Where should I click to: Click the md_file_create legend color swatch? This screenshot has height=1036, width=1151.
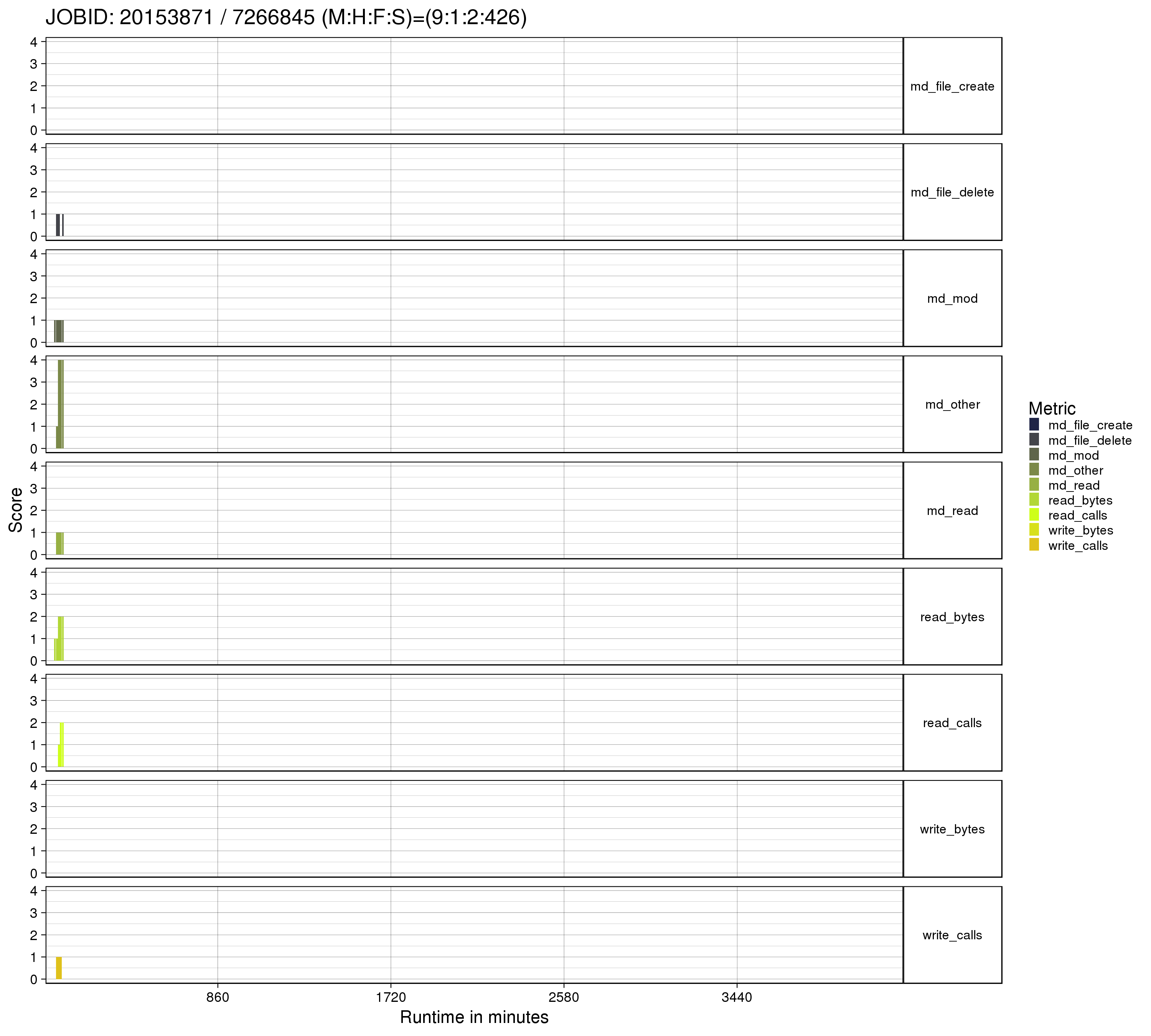[1034, 425]
